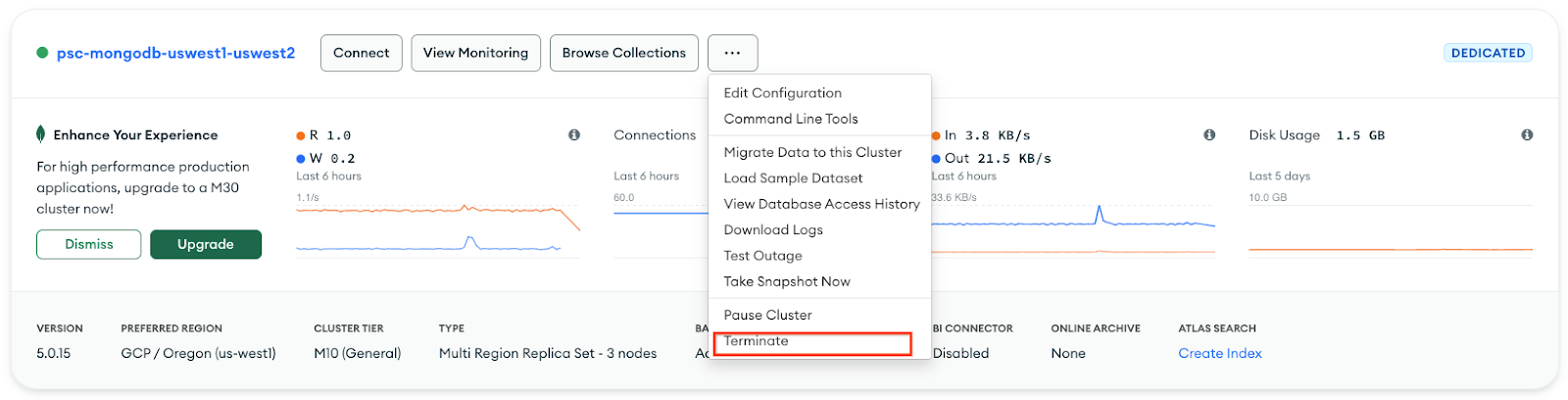The height and width of the screenshot is (400, 1568).
Task: Open View Database Access History
Action: [x=821, y=204]
